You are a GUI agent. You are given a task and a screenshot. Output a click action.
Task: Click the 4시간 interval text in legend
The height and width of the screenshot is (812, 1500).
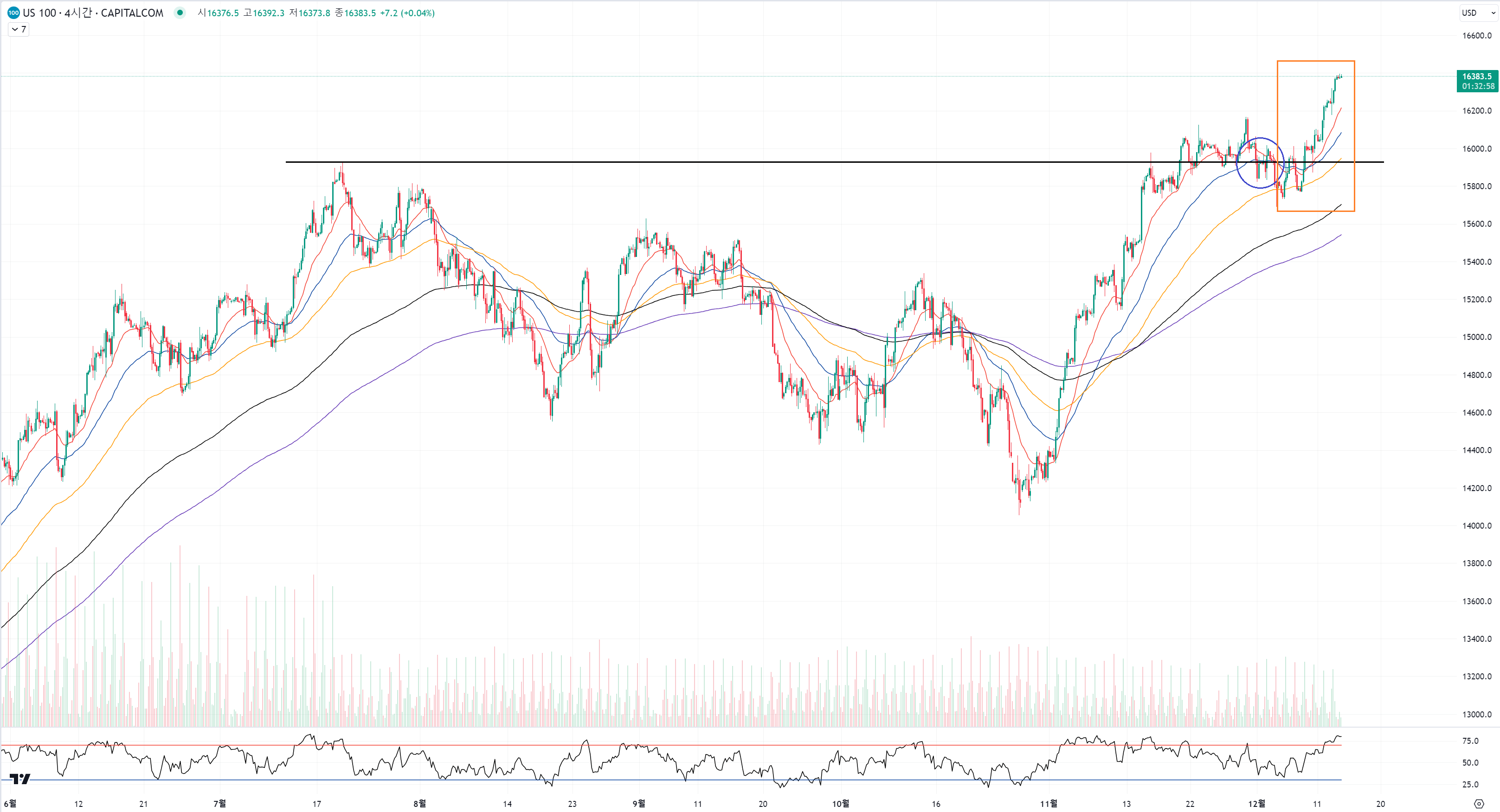78,13
